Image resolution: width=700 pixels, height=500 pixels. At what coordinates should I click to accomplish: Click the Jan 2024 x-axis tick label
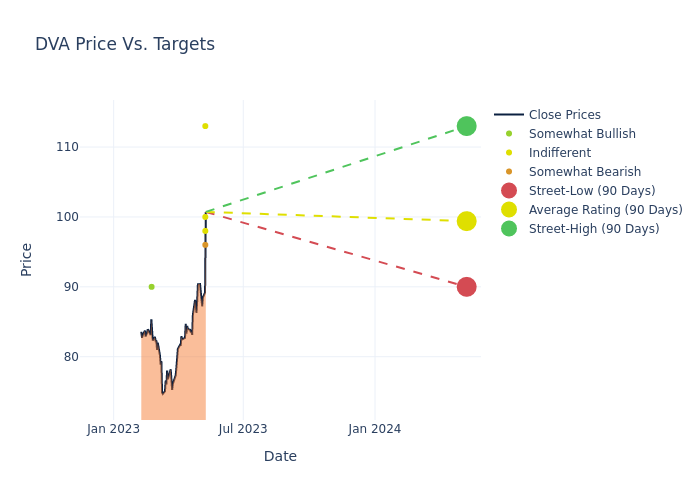click(375, 429)
